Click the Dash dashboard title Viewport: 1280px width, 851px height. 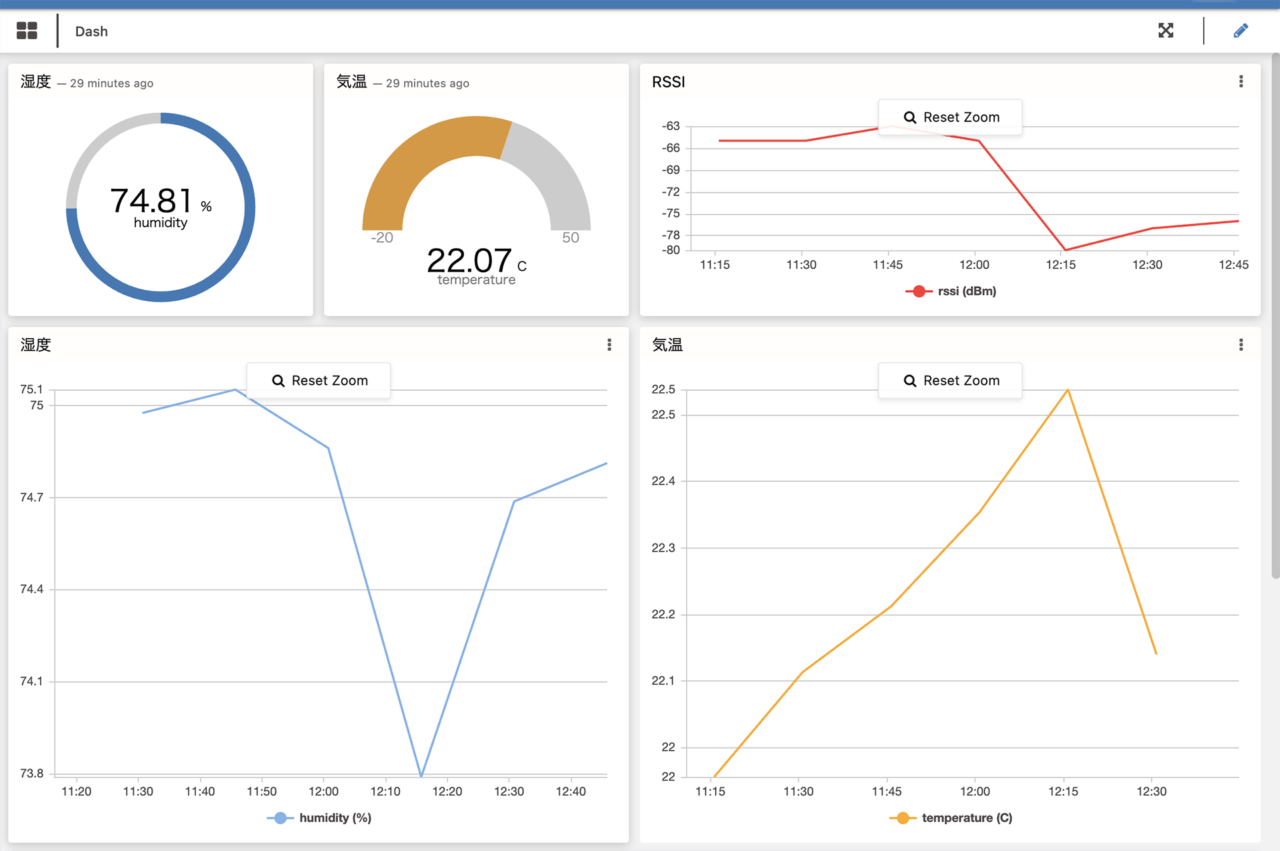tap(91, 31)
